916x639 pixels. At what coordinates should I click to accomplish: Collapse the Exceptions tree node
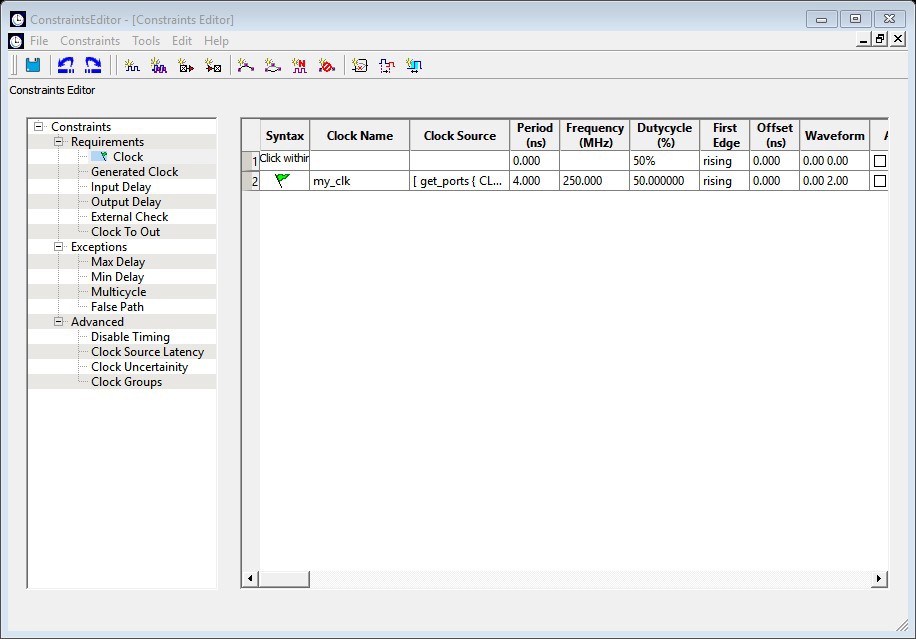(x=59, y=247)
